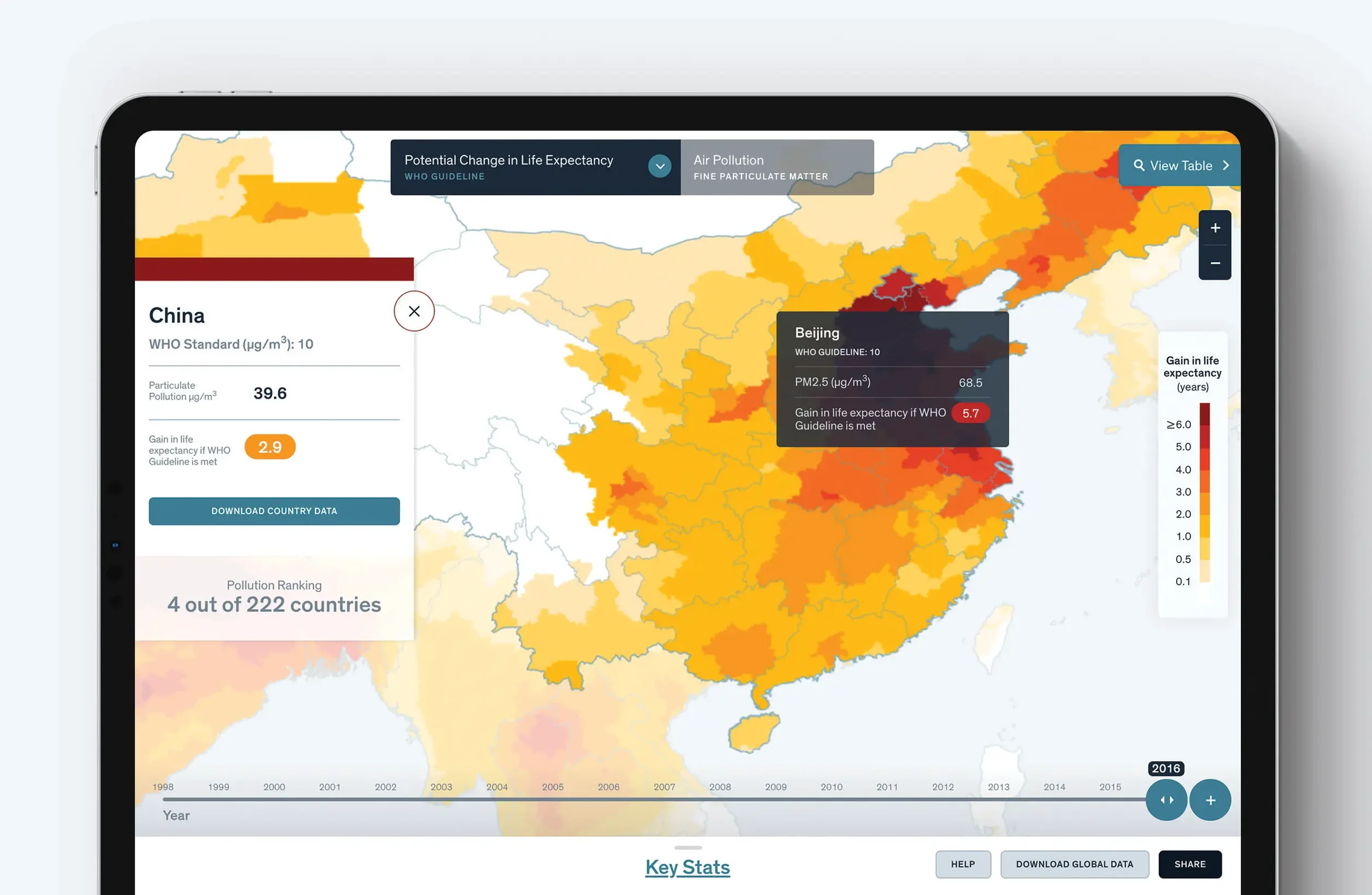This screenshot has width=1372, height=895.
Task: Expand the Potential Change in Life Expectancy dropdown
Action: (660, 167)
